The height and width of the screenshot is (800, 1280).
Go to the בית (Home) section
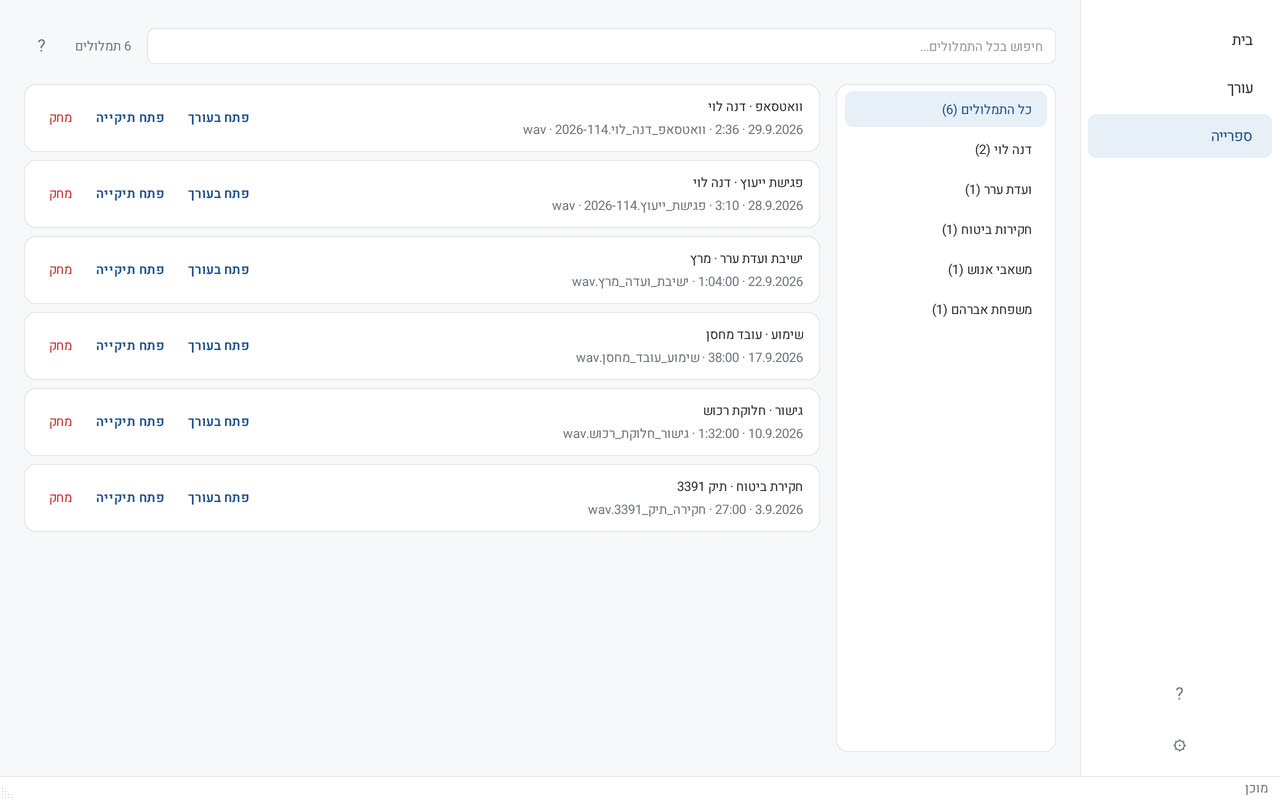(1180, 40)
